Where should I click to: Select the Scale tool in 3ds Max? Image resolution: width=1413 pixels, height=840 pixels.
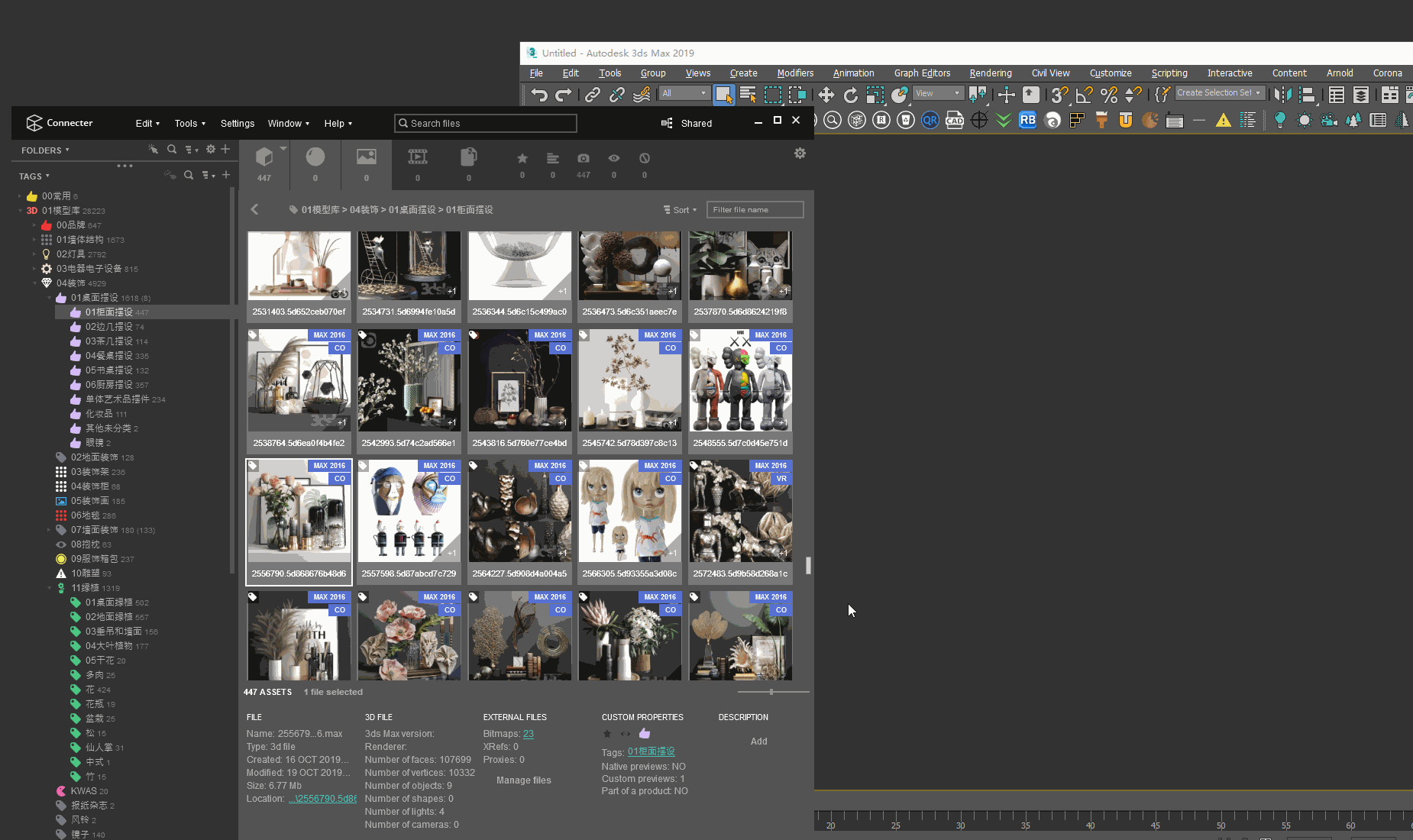pos(875,95)
